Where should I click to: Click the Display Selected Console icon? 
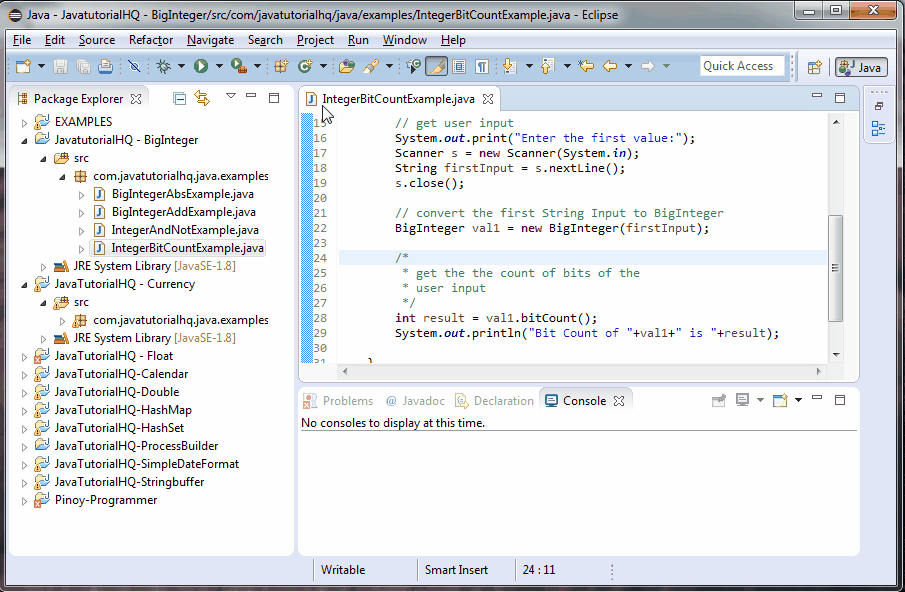[743, 400]
